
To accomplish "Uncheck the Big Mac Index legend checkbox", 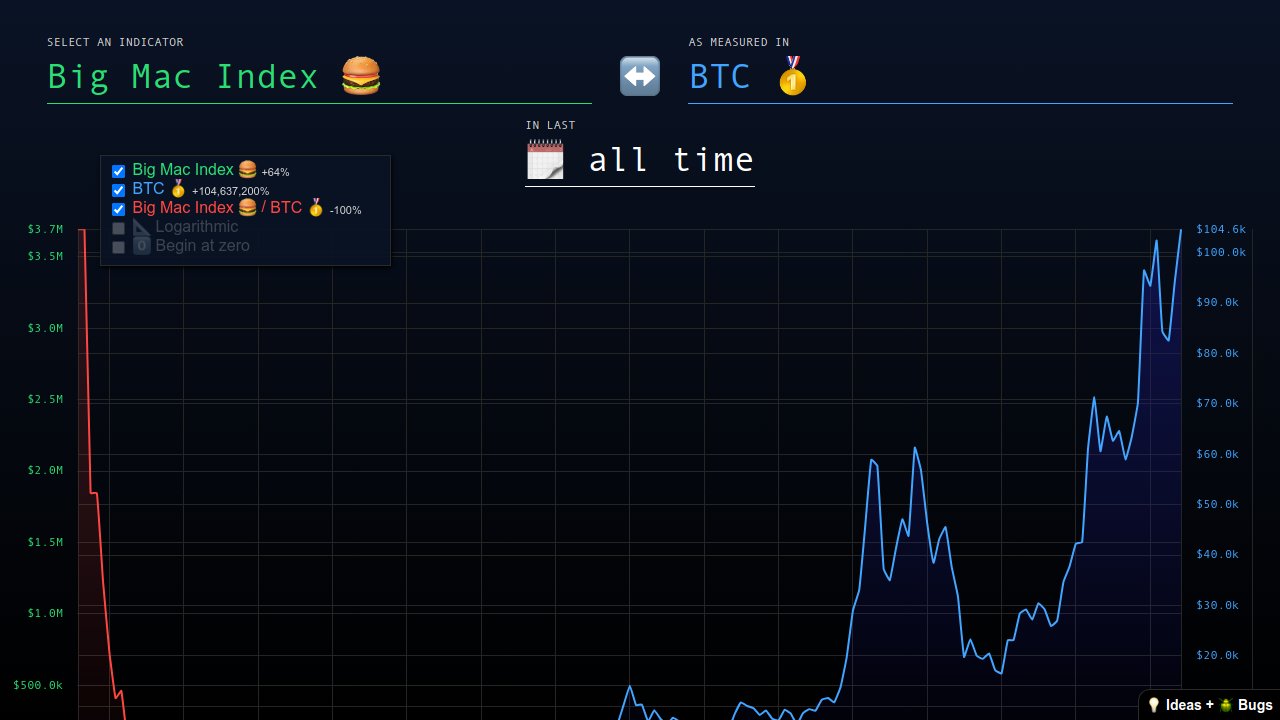I will (118, 170).
